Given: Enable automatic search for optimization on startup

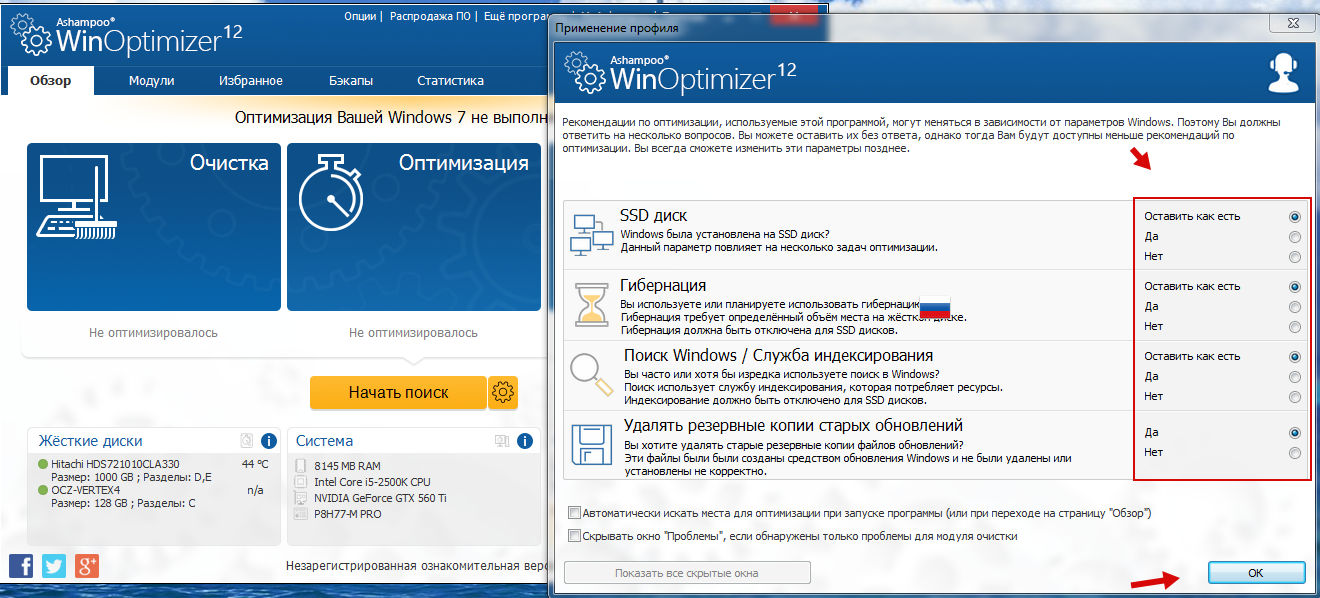Looking at the screenshot, I should [x=574, y=513].
